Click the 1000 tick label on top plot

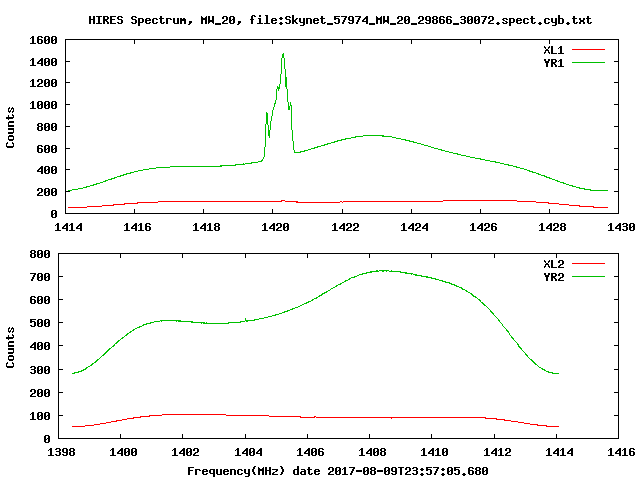[x=43, y=105]
